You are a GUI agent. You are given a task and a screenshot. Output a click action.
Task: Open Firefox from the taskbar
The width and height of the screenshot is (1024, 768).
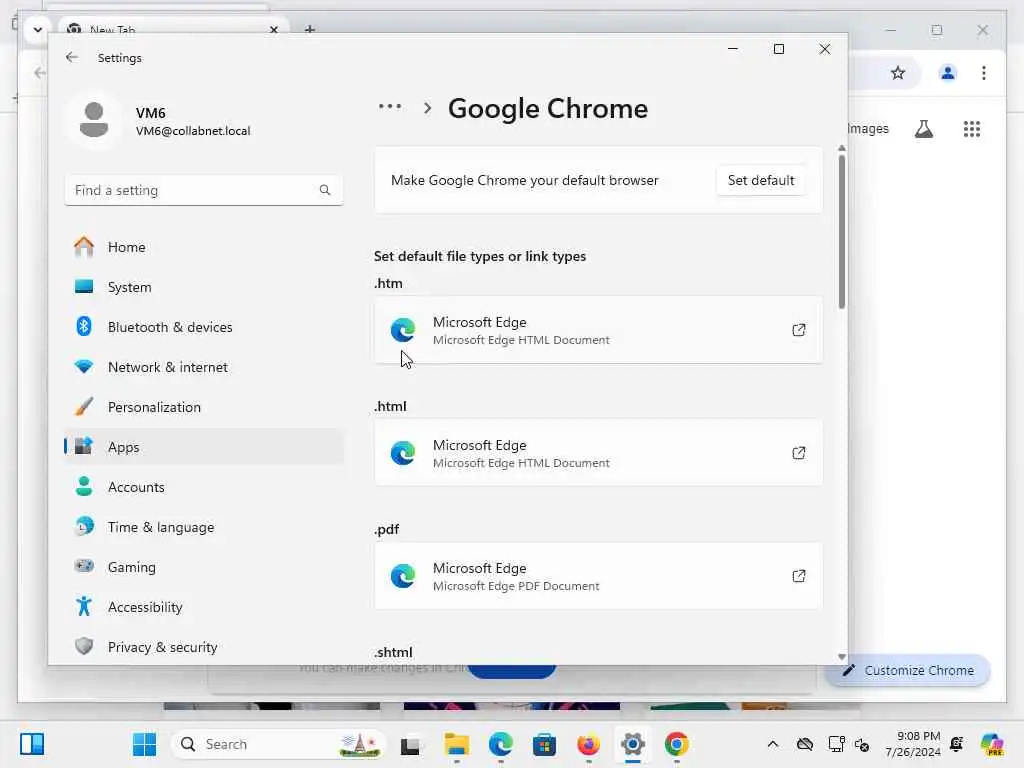click(x=588, y=744)
